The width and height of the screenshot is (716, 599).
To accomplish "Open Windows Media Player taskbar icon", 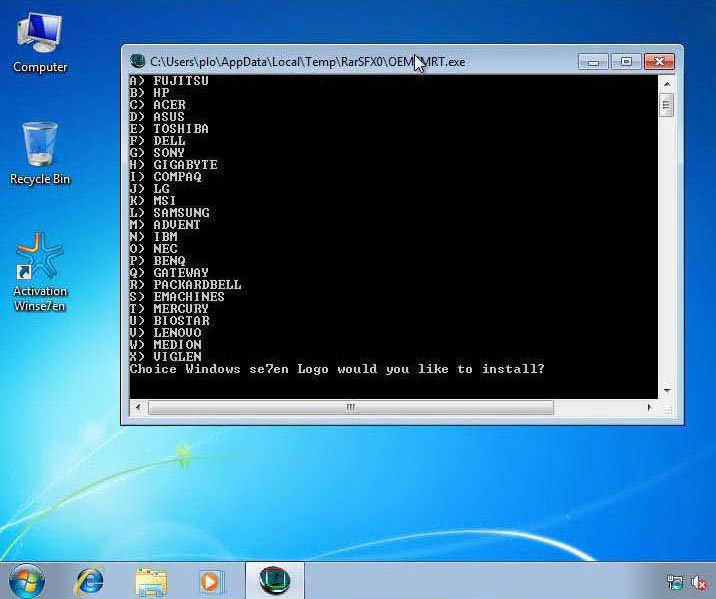I will [212, 582].
